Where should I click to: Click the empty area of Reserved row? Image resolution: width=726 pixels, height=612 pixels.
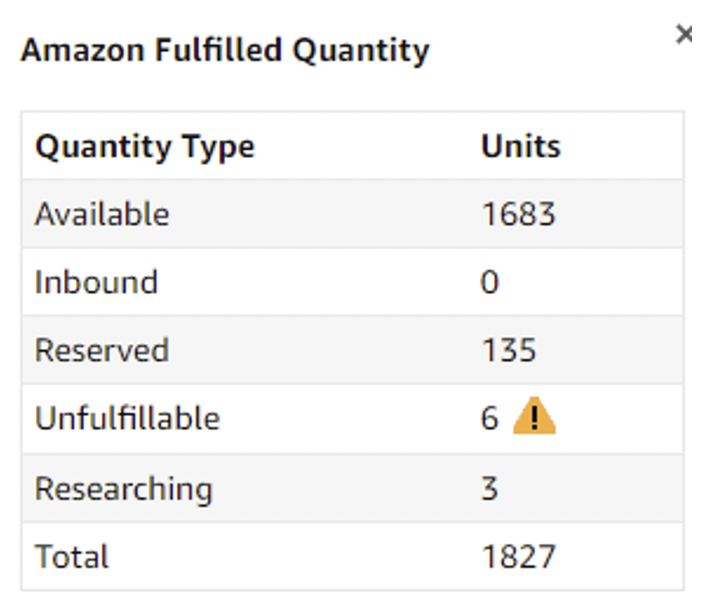click(x=324, y=350)
